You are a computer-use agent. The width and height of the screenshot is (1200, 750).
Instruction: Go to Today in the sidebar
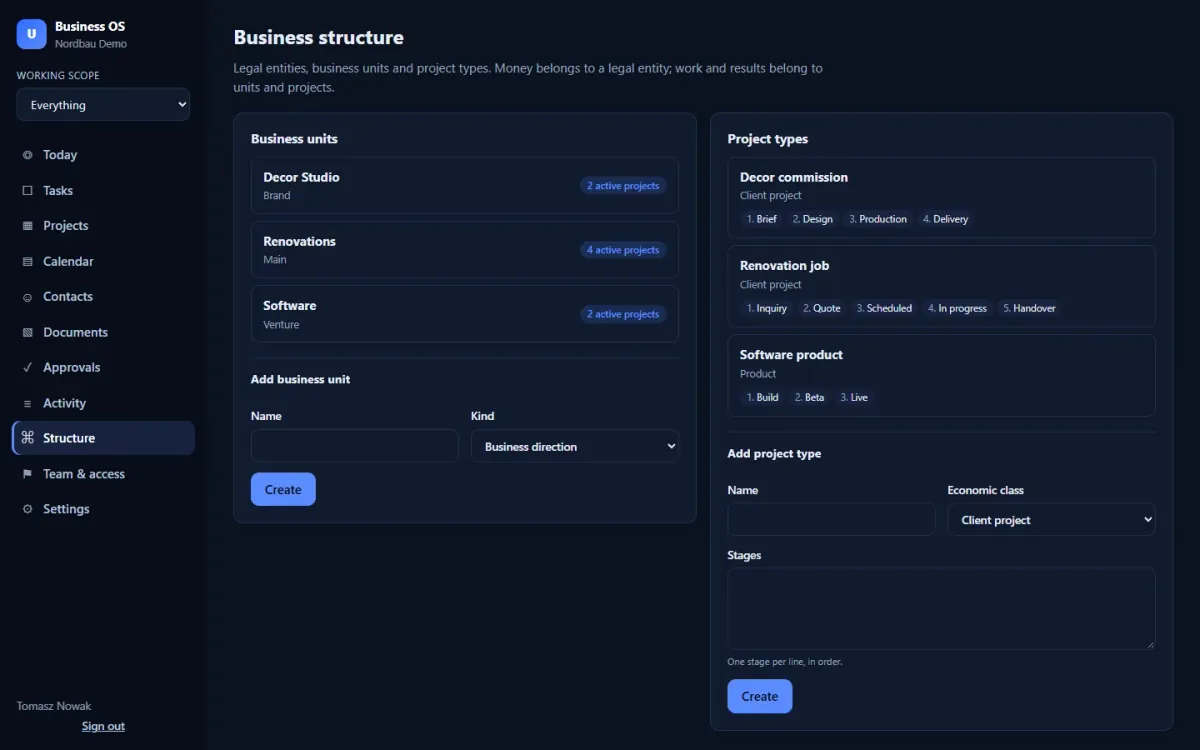click(103, 155)
